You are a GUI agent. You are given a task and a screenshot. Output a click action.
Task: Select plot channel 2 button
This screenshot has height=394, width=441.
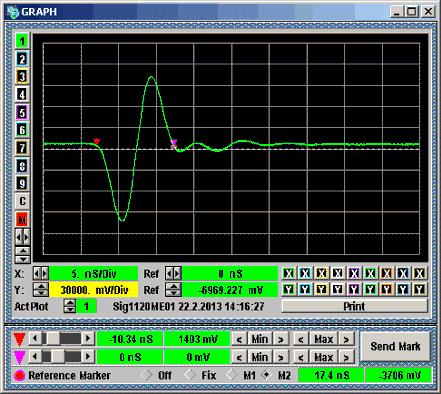[x=22, y=59]
